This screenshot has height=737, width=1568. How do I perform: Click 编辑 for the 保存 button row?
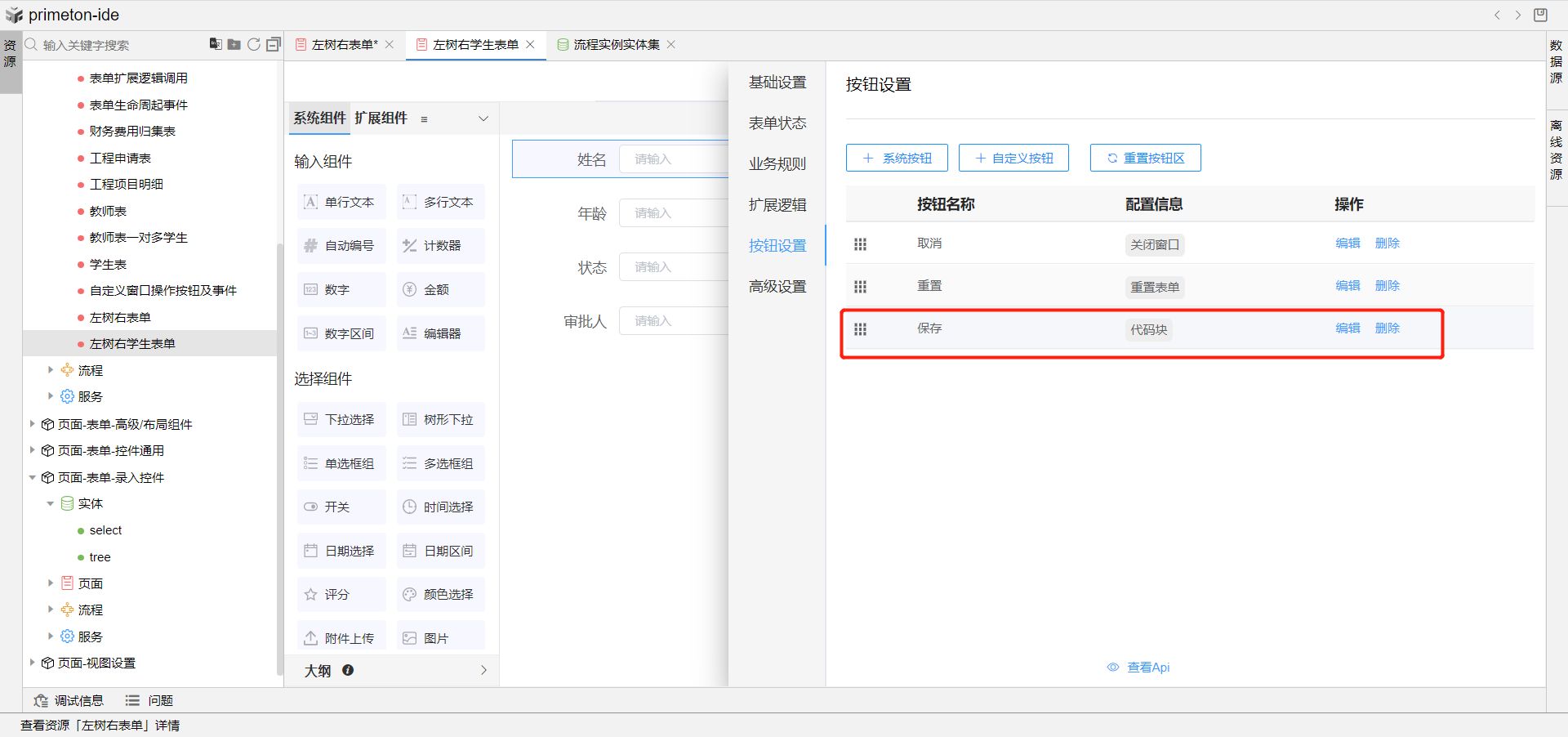tap(1347, 328)
